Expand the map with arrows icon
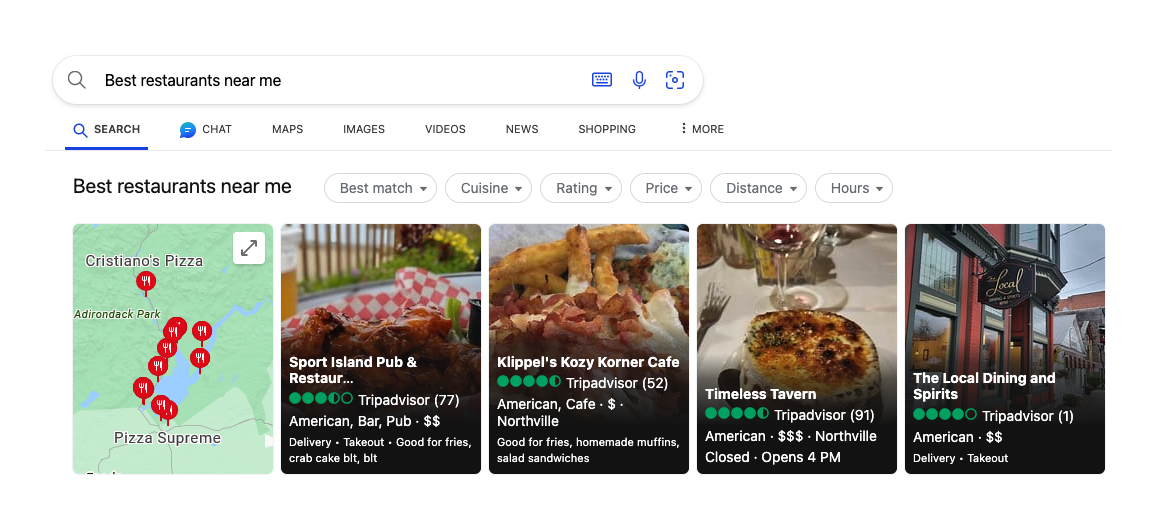Image resolution: width=1157 pixels, height=532 pixels. point(249,248)
